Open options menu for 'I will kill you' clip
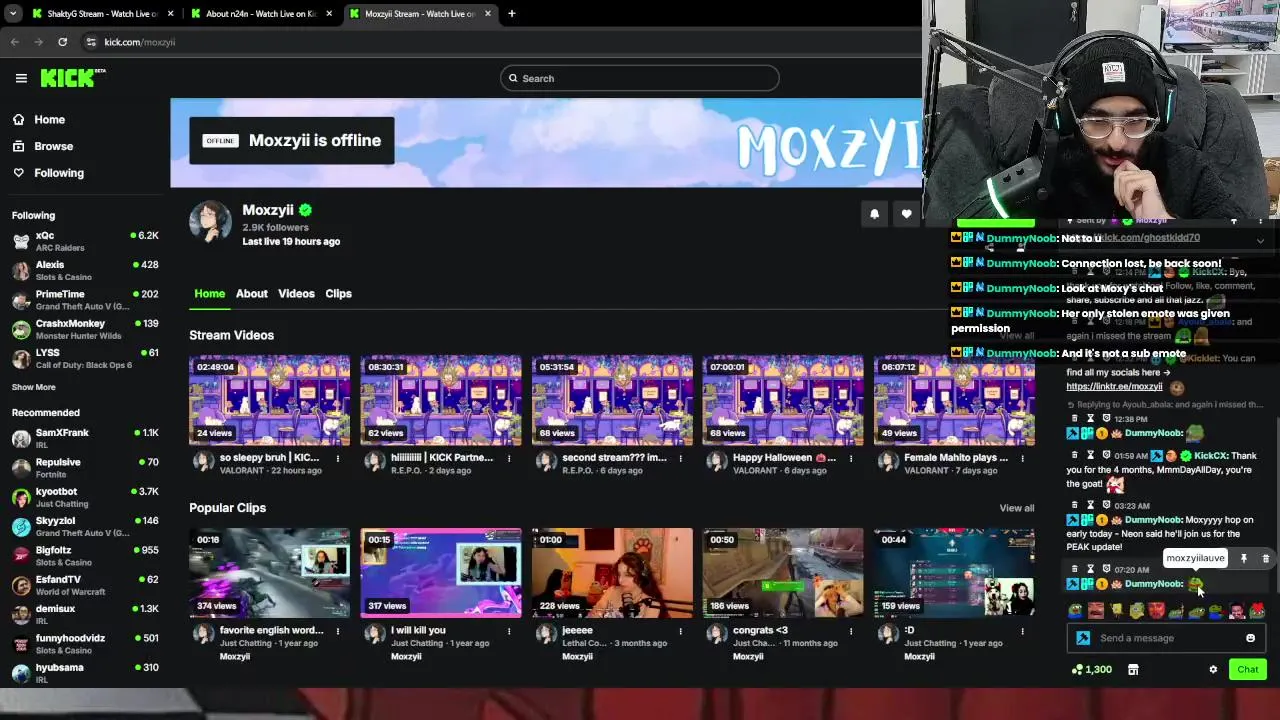Viewport: 1280px width, 720px height. 509,631
